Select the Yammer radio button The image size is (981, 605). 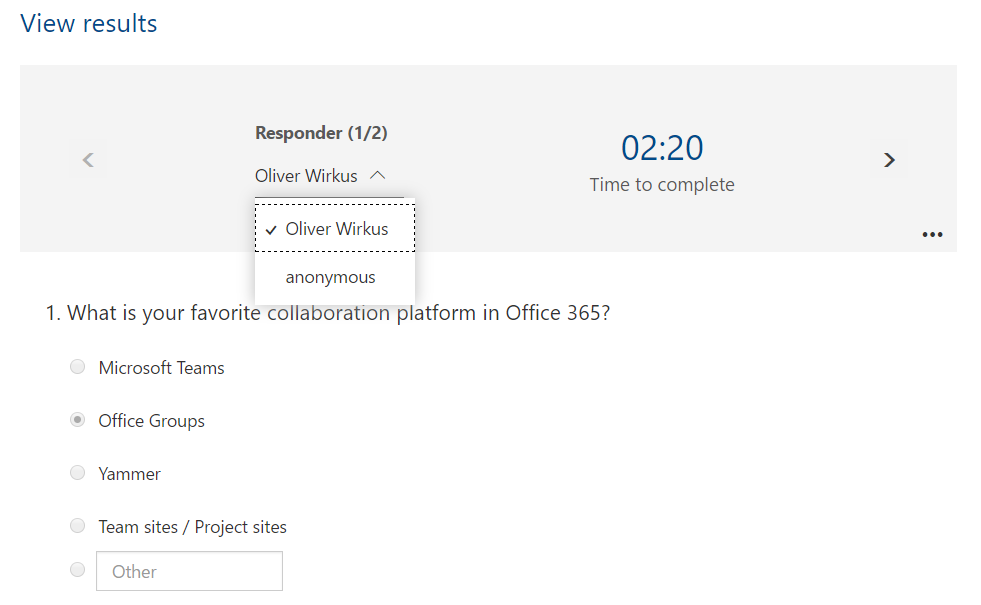coord(78,472)
